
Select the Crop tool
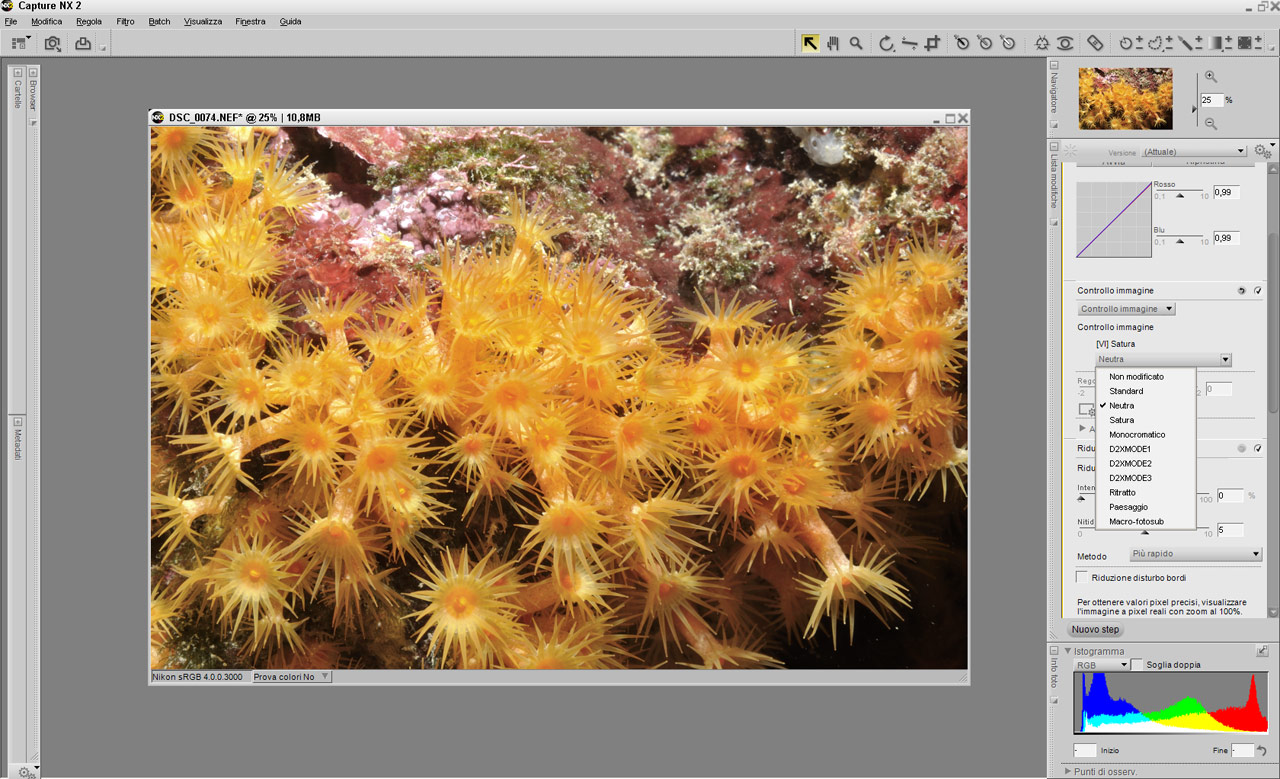coord(932,43)
